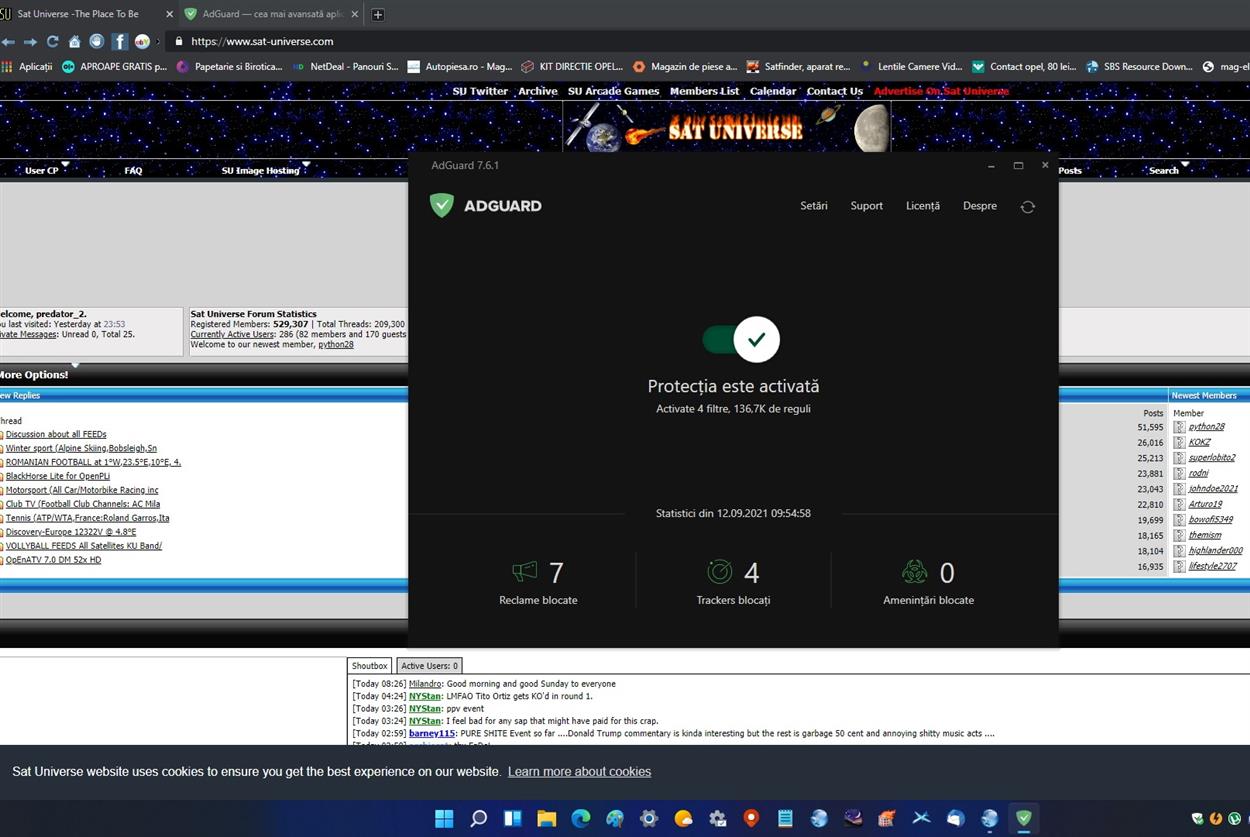The image size is (1250, 837).
Task: Open Currently Active Users link
Action: click(232, 334)
